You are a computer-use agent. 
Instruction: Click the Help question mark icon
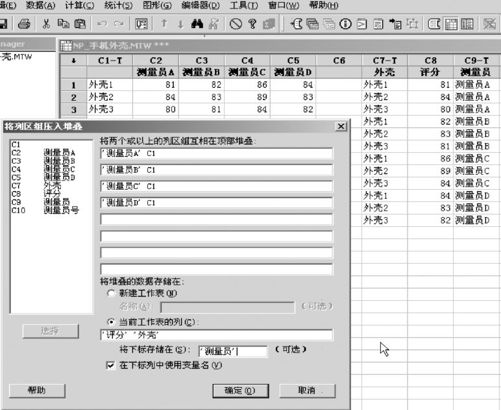pyautogui.click(x=253, y=24)
